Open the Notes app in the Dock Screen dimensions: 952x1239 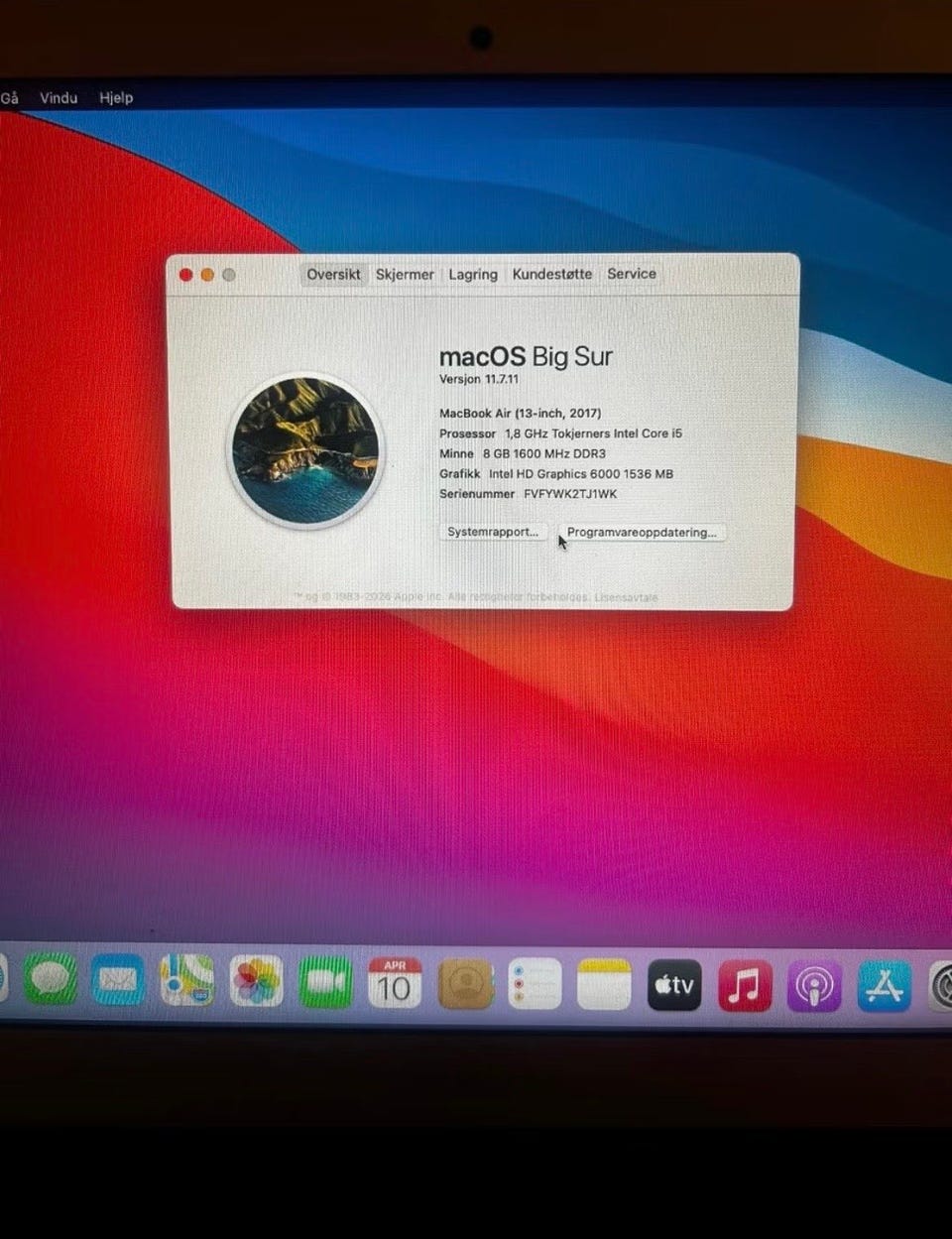604,984
